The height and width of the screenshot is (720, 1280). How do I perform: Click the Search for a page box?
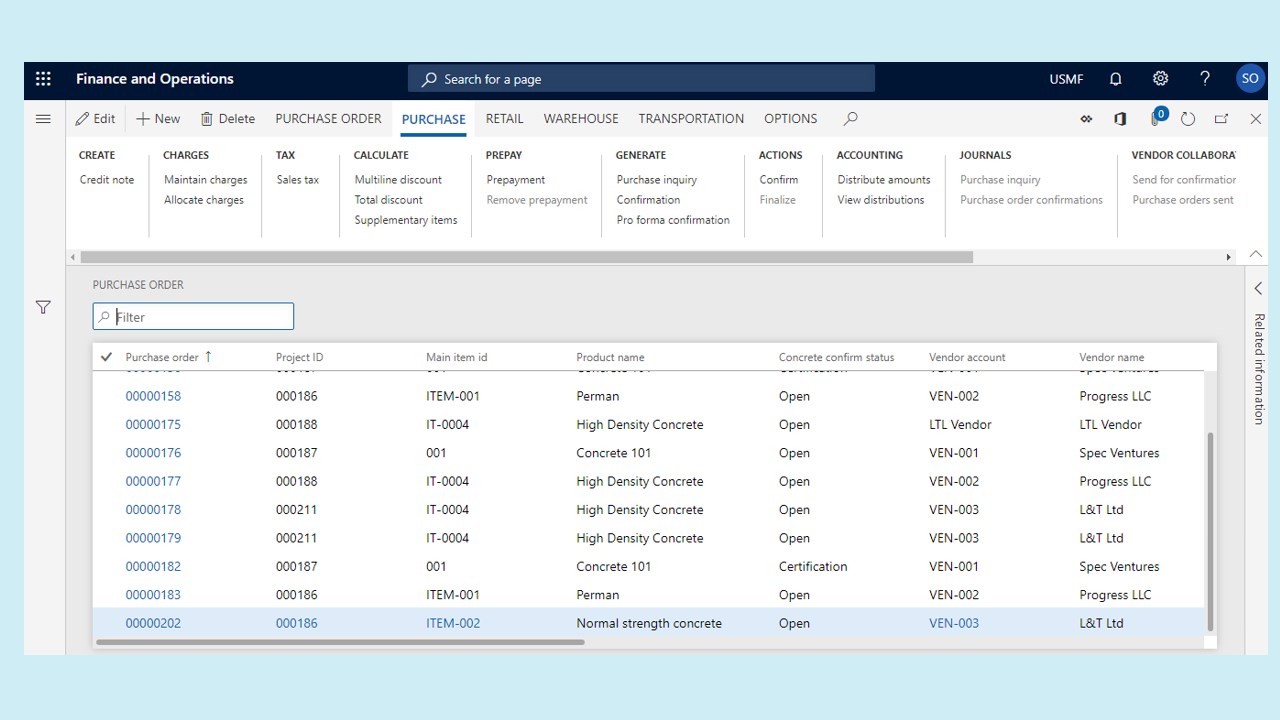coord(641,79)
